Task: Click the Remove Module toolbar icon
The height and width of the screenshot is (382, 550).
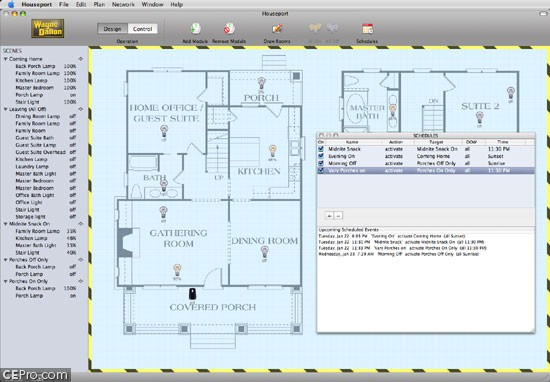Action: (x=229, y=29)
